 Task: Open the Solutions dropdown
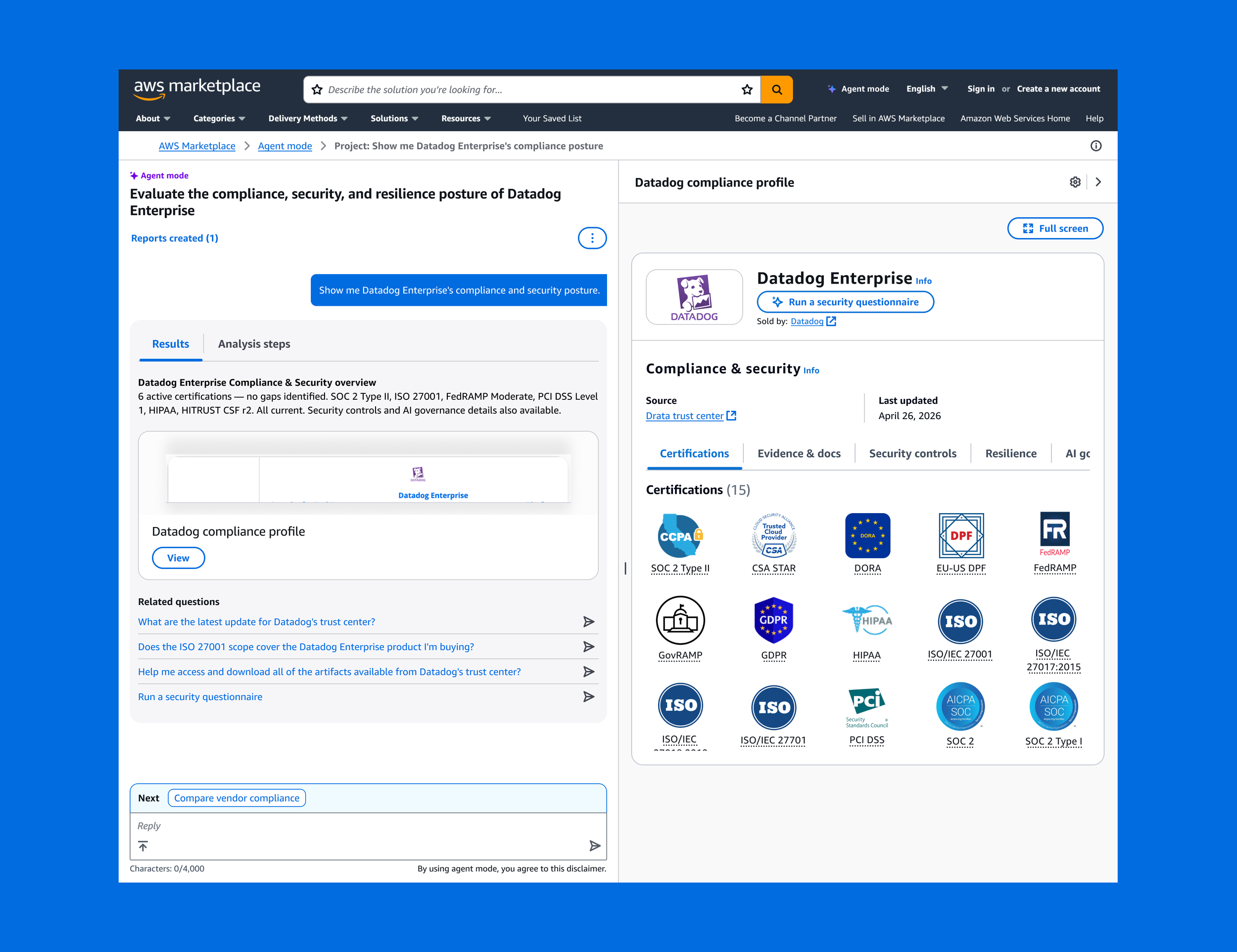click(x=394, y=118)
